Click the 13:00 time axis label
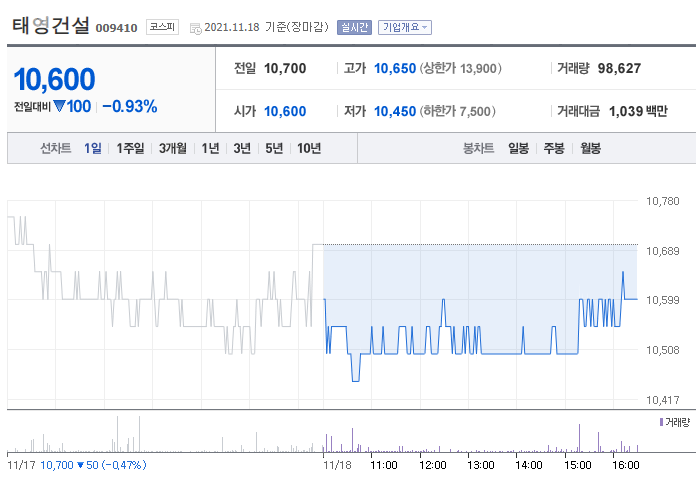The height and width of the screenshot is (483, 696). (481, 465)
